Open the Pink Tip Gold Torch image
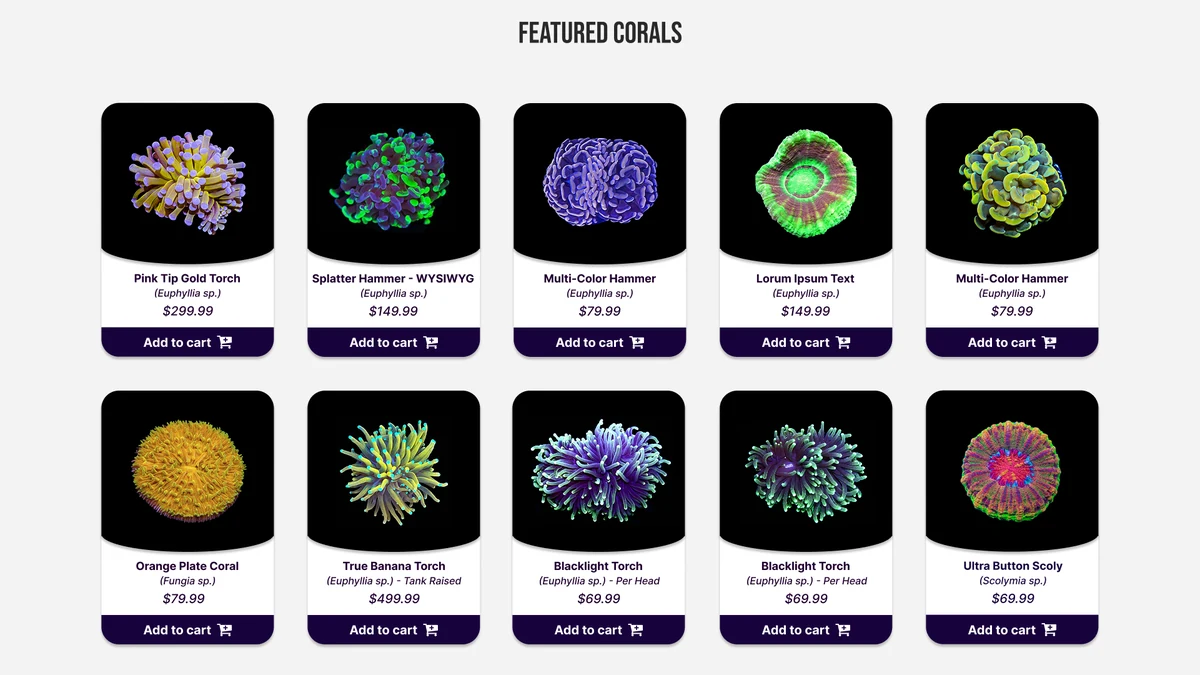The image size is (1200, 675). (x=187, y=182)
